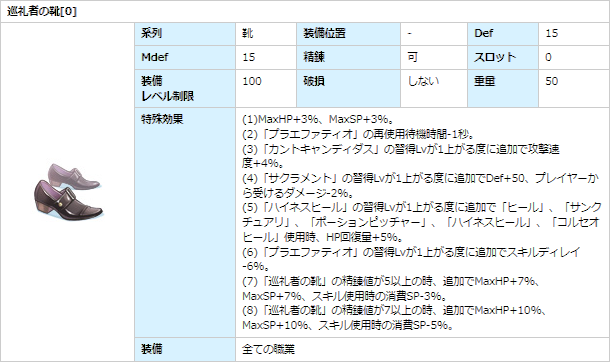Screen dimensions: 610x362
Task: Click the weight value 50
Action: (552, 81)
